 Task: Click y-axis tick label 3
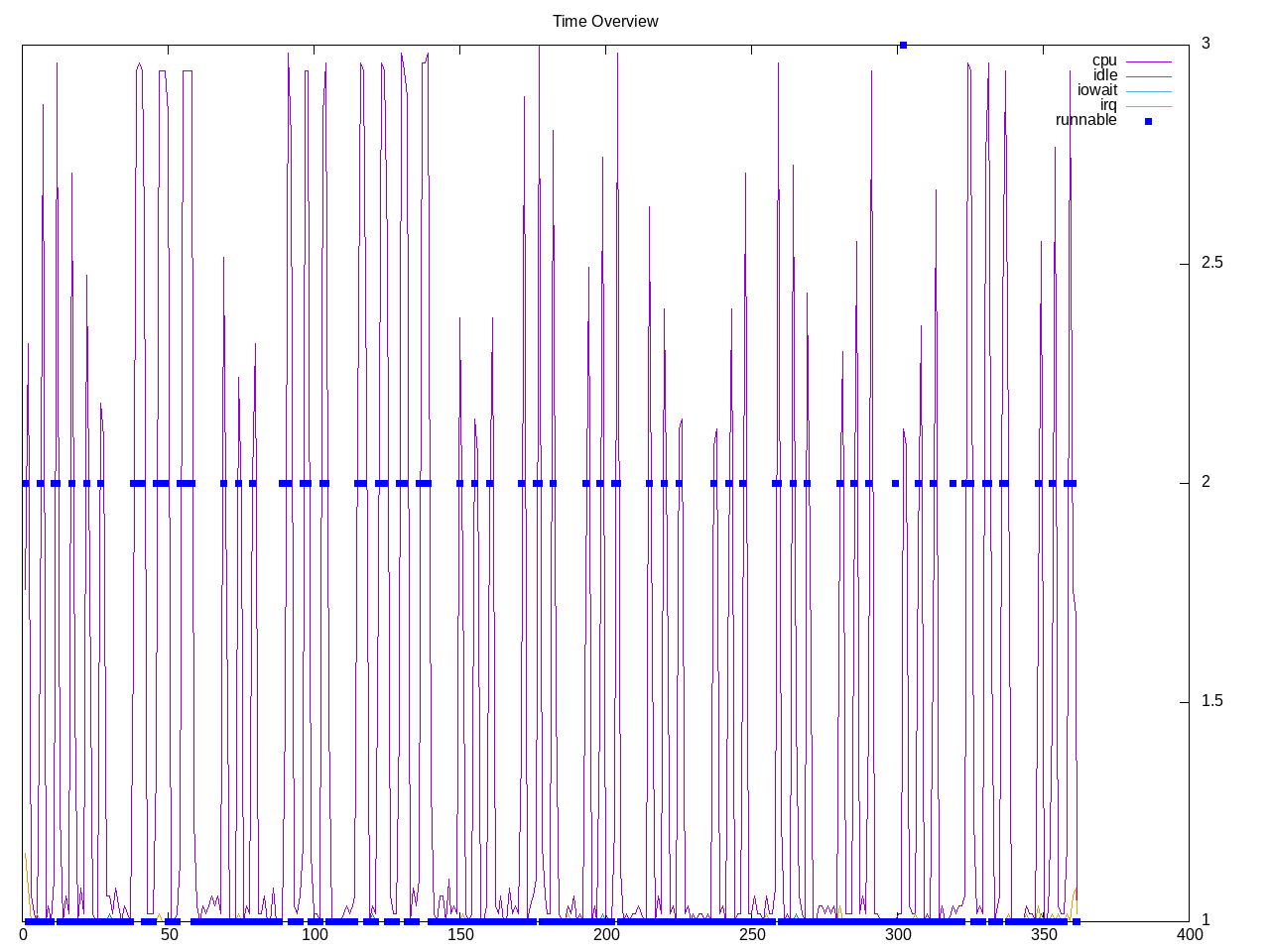pyautogui.click(x=1206, y=44)
